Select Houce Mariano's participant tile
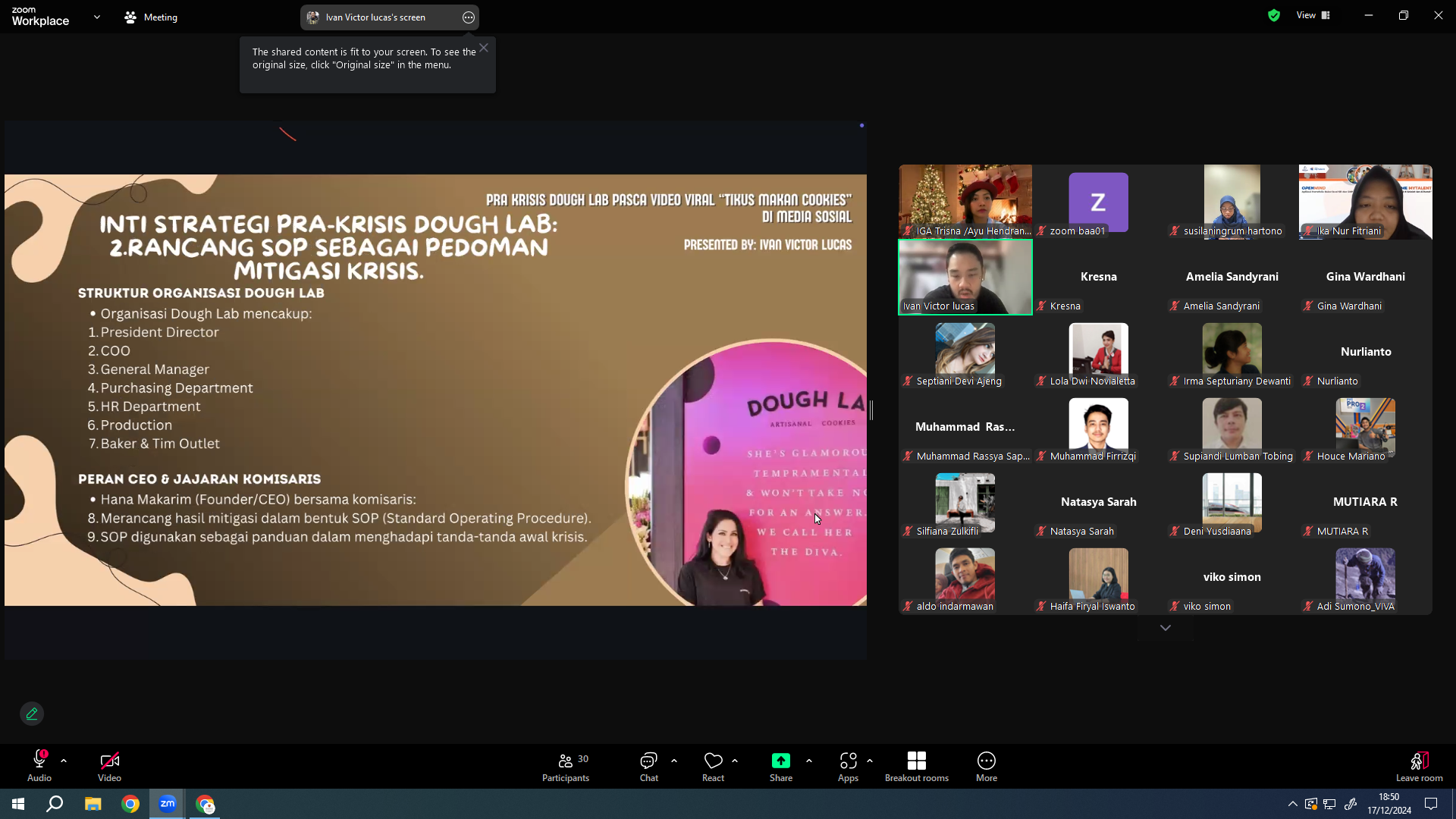This screenshot has width=1456, height=819. tap(1366, 427)
